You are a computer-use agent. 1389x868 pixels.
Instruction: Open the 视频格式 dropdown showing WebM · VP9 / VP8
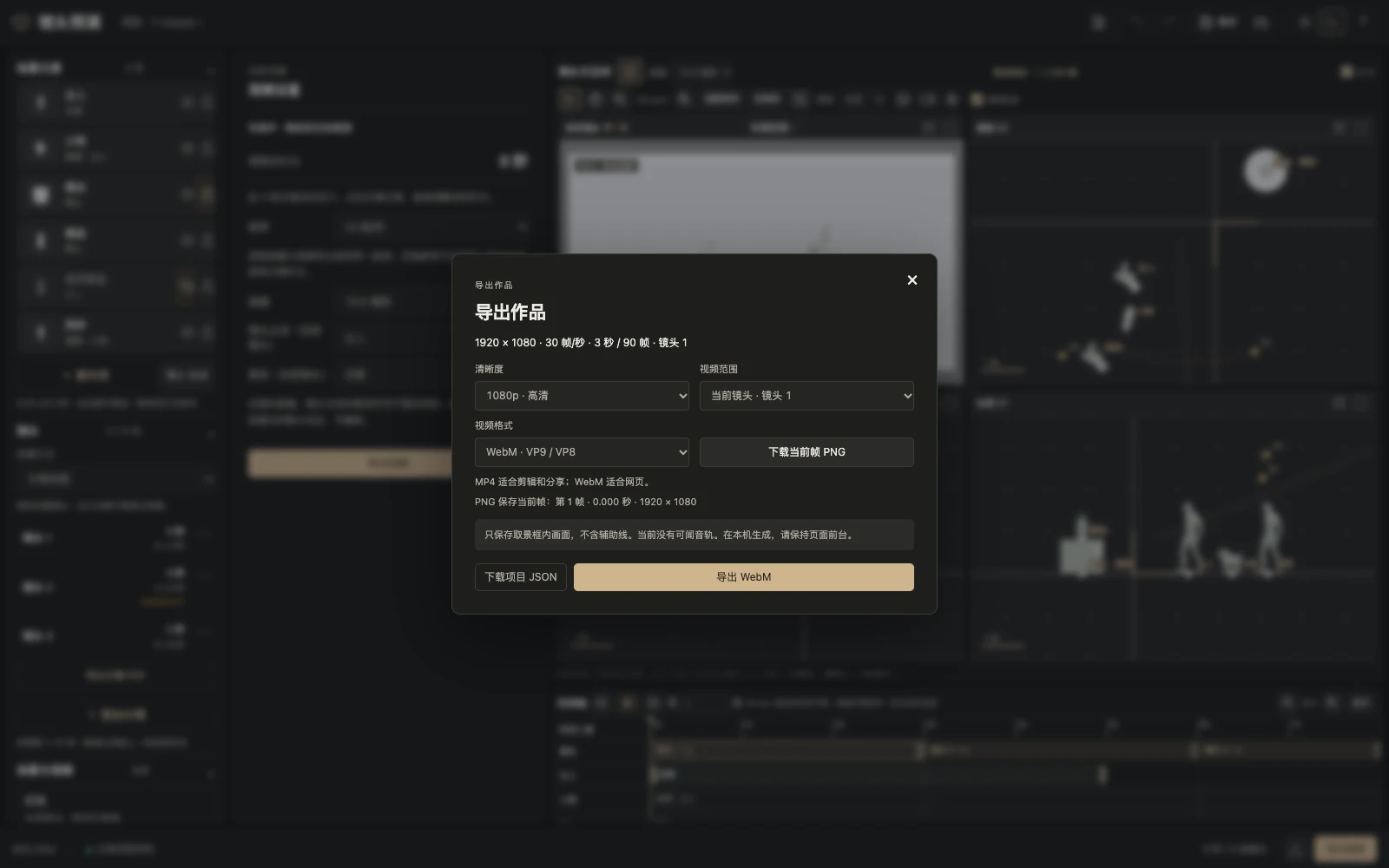tap(582, 452)
